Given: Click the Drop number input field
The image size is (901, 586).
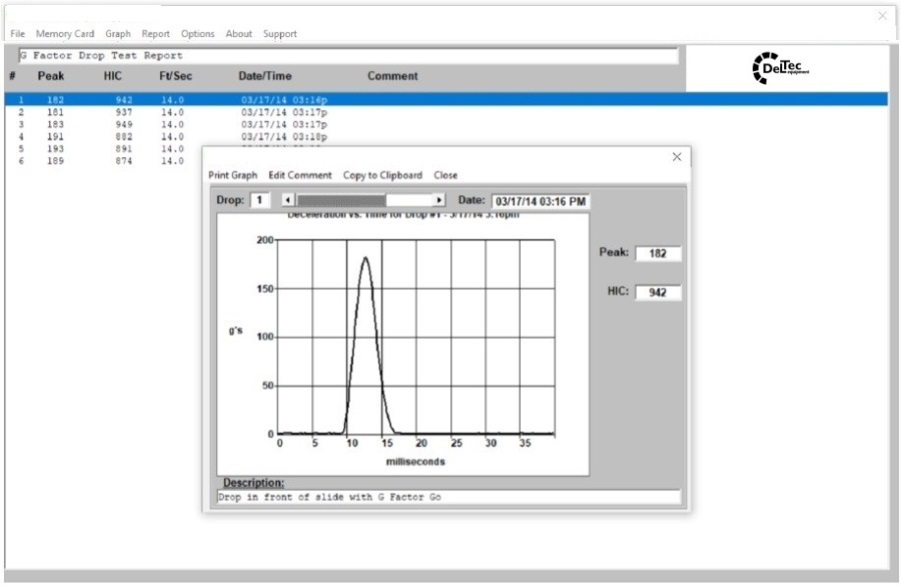Looking at the screenshot, I should (x=260, y=201).
